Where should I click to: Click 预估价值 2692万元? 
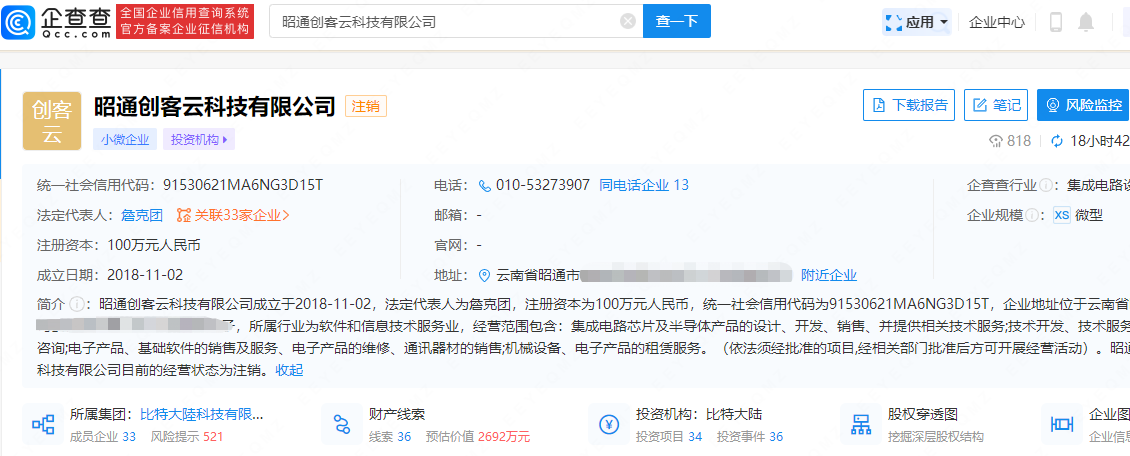click(478, 437)
